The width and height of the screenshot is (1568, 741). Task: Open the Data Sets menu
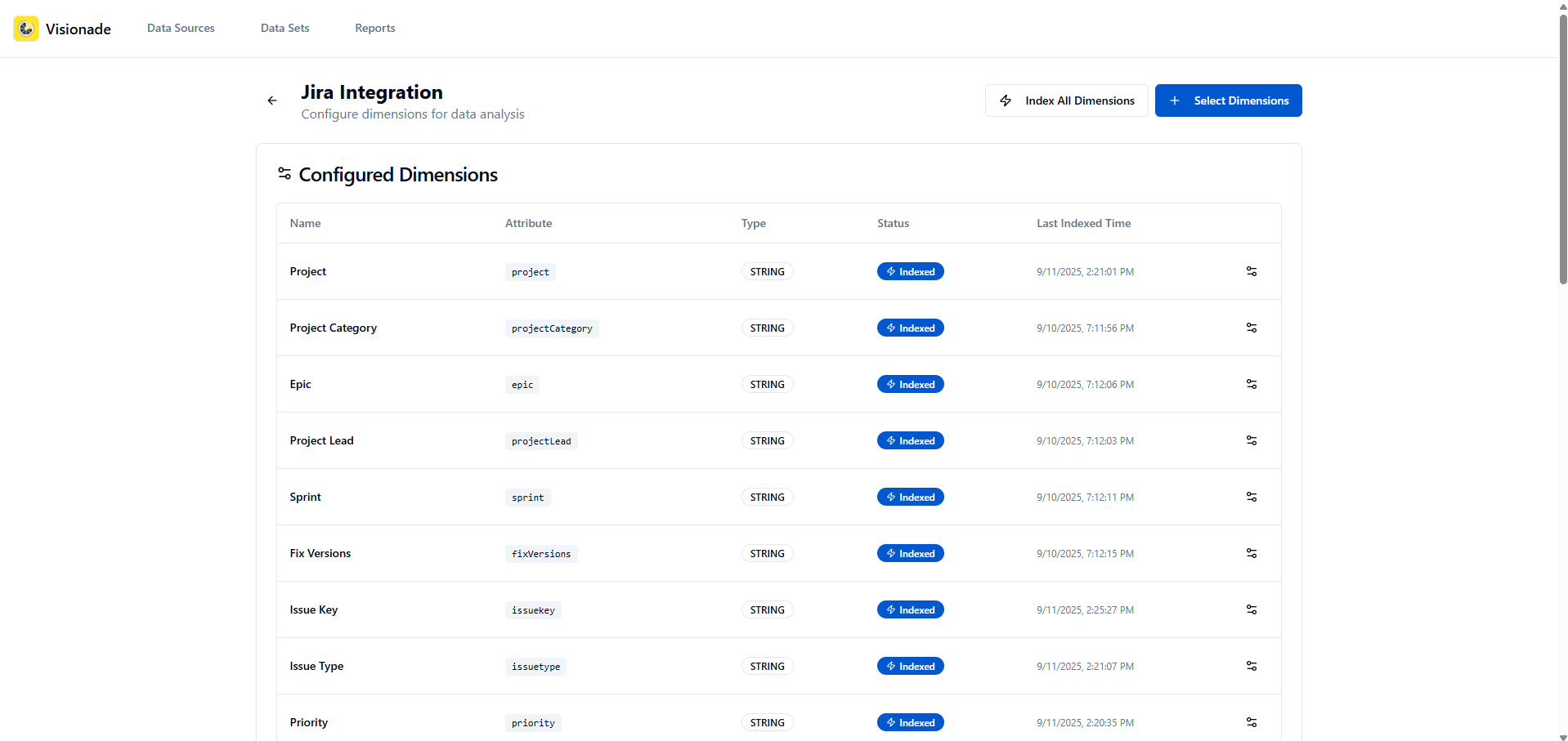[x=285, y=28]
